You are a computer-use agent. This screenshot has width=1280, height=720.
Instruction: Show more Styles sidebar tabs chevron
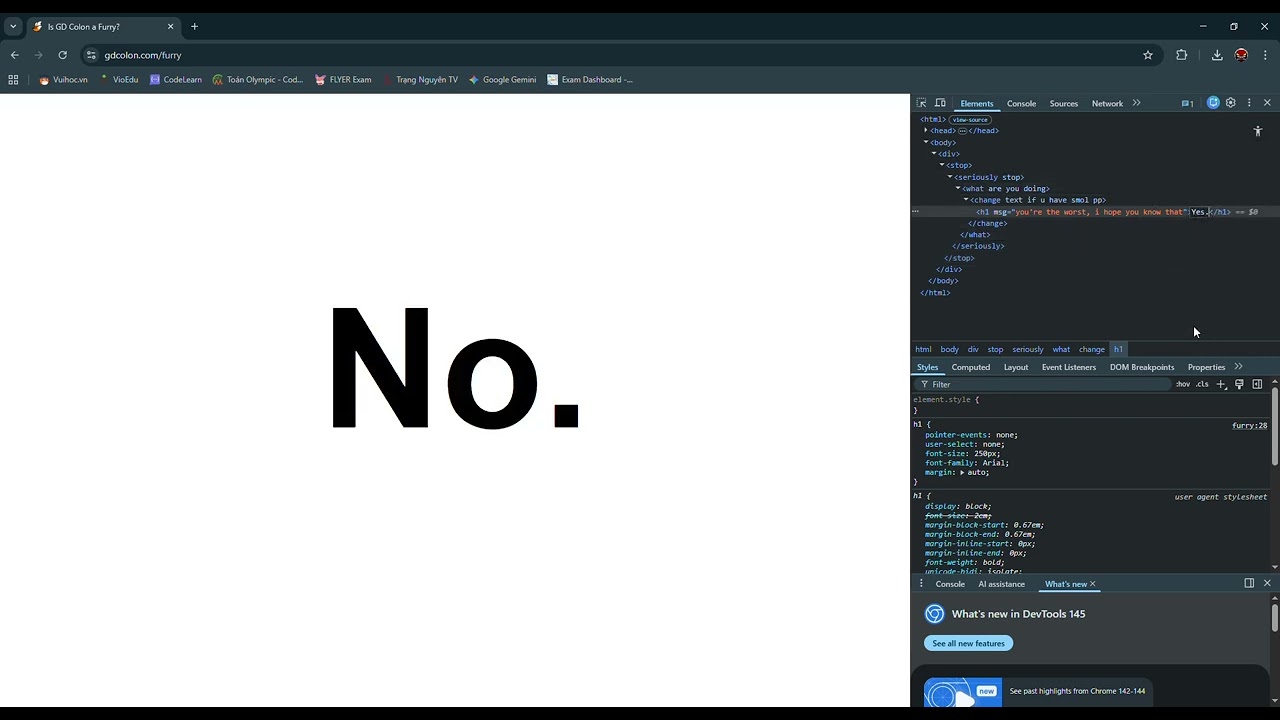1238,367
